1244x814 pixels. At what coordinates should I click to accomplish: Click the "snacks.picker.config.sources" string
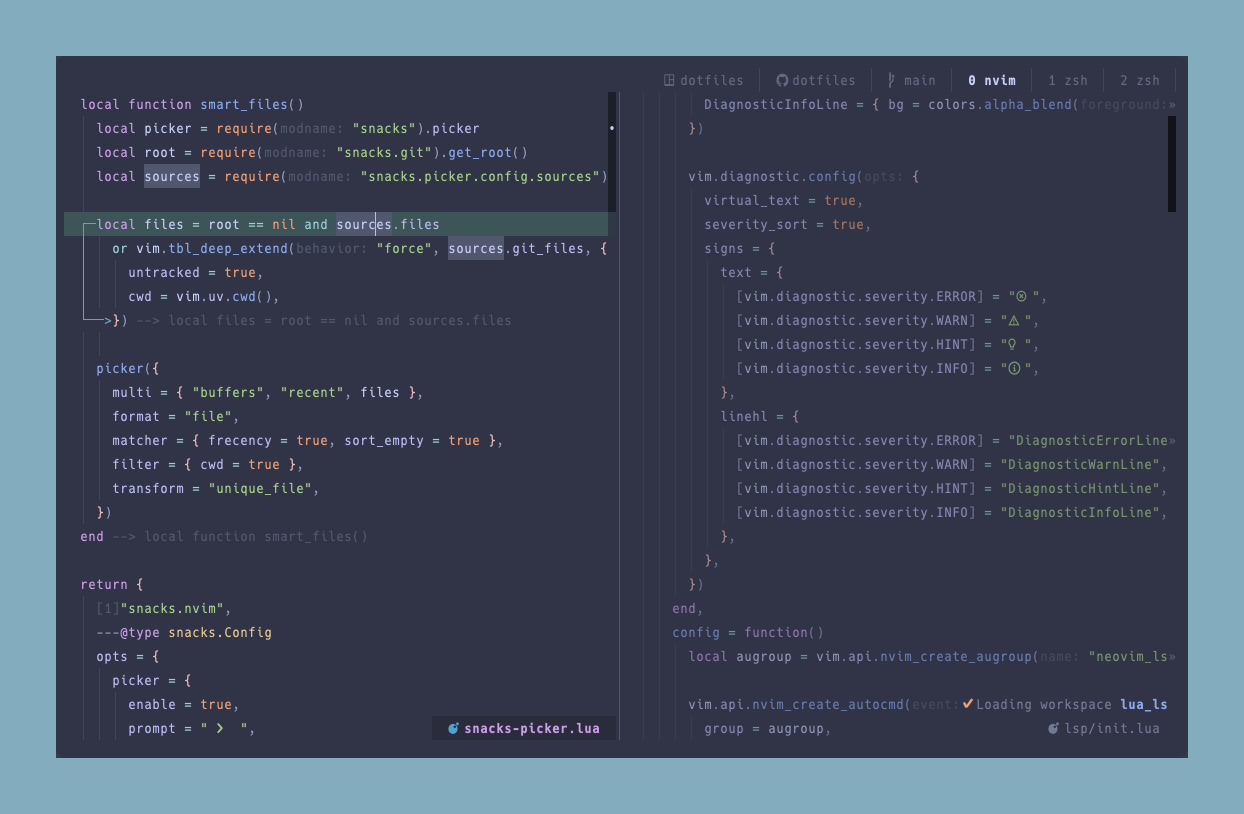coord(480,176)
